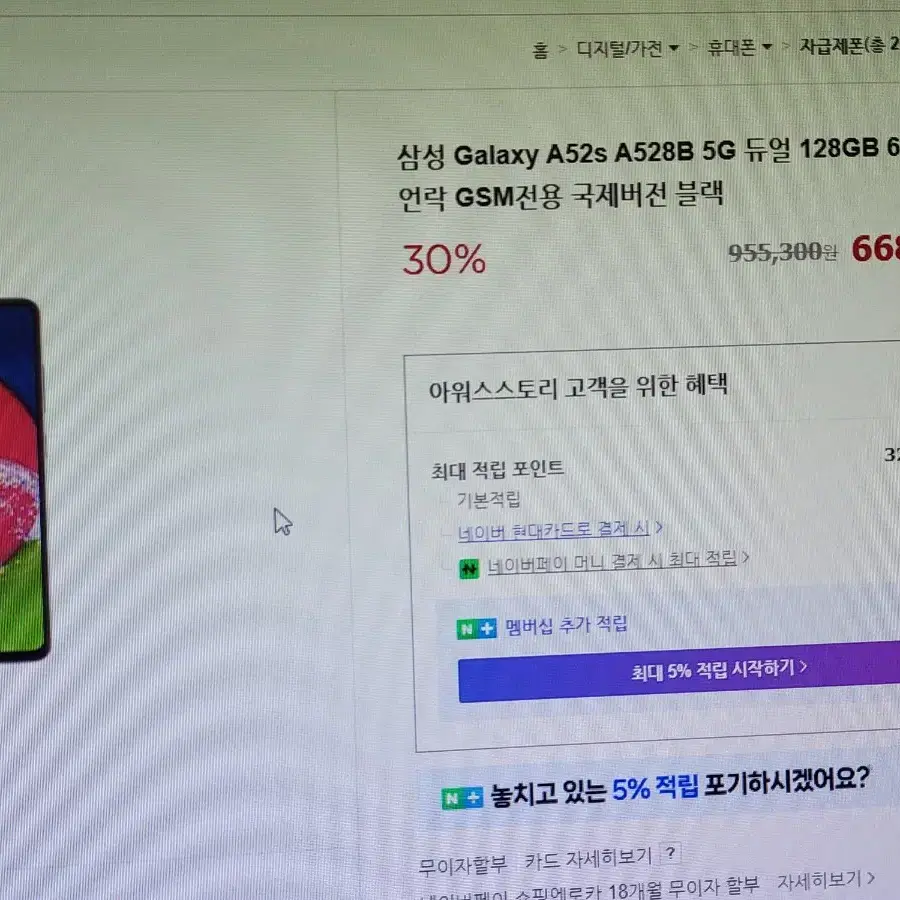Click the arrow after 네이버페이 머니 결제 시 최대 적립
900x900 pixels.
click(745, 556)
